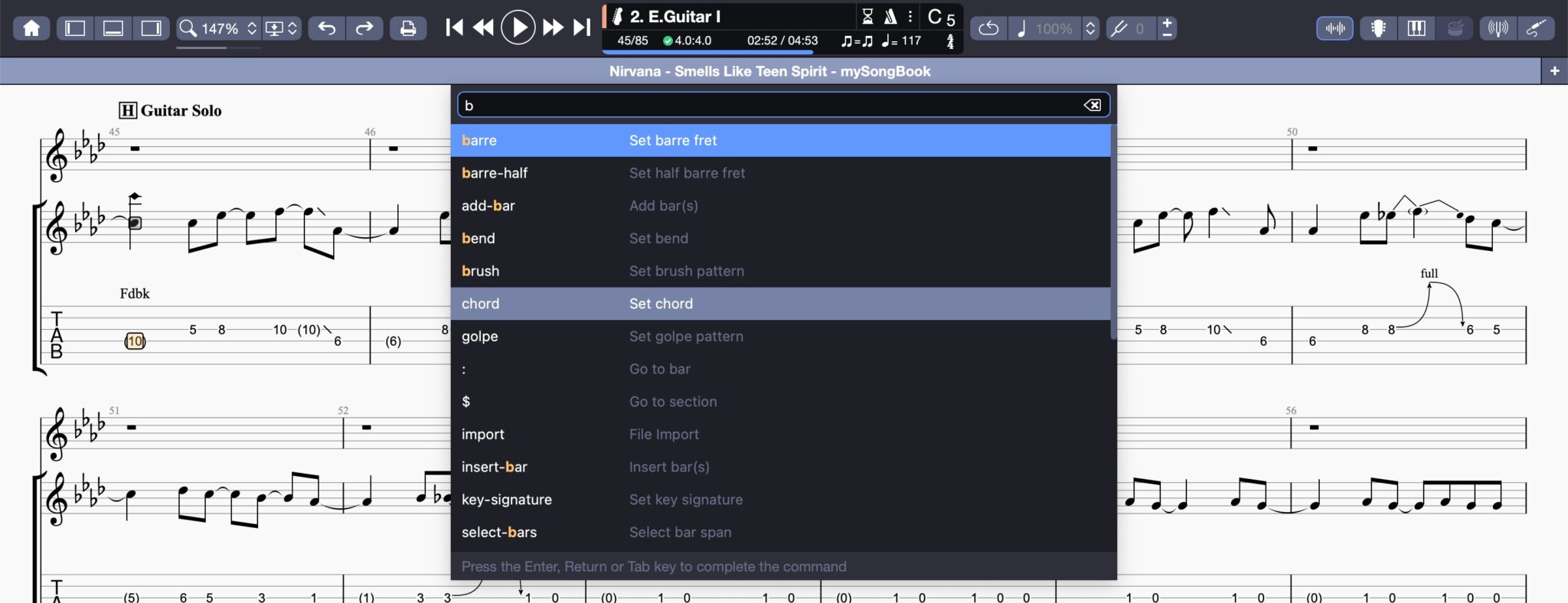Open the screen display mode menu
This screenshot has width=1568, height=603.
click(280, 28)
